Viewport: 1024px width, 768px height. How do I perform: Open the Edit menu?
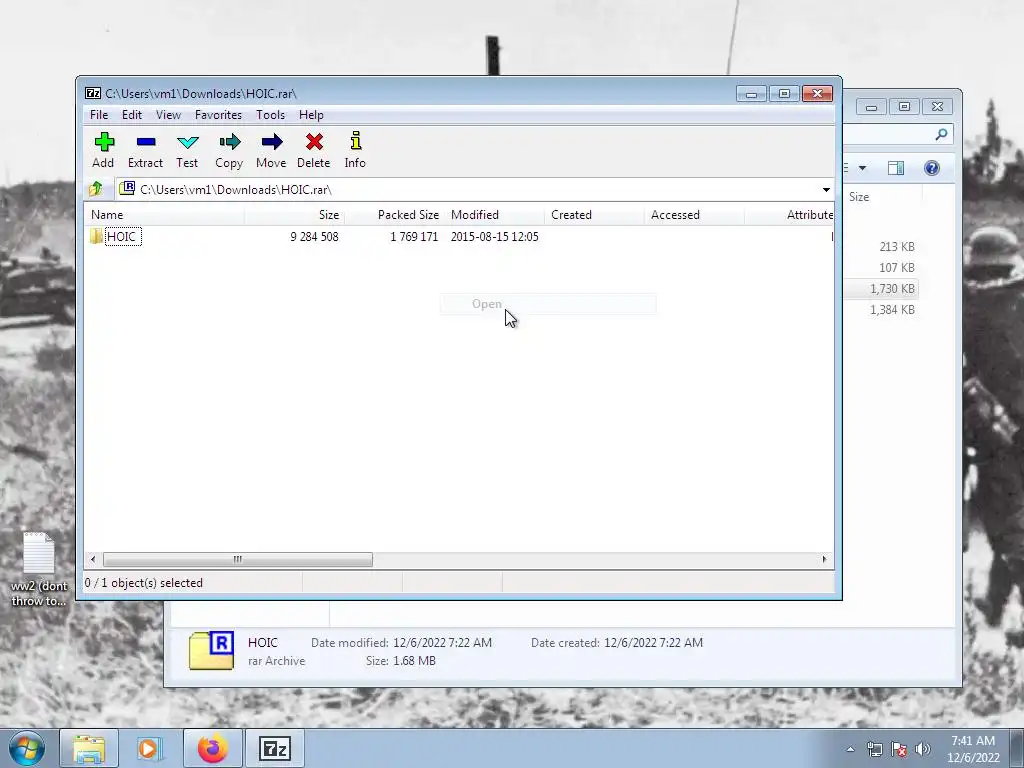[132, 115]
